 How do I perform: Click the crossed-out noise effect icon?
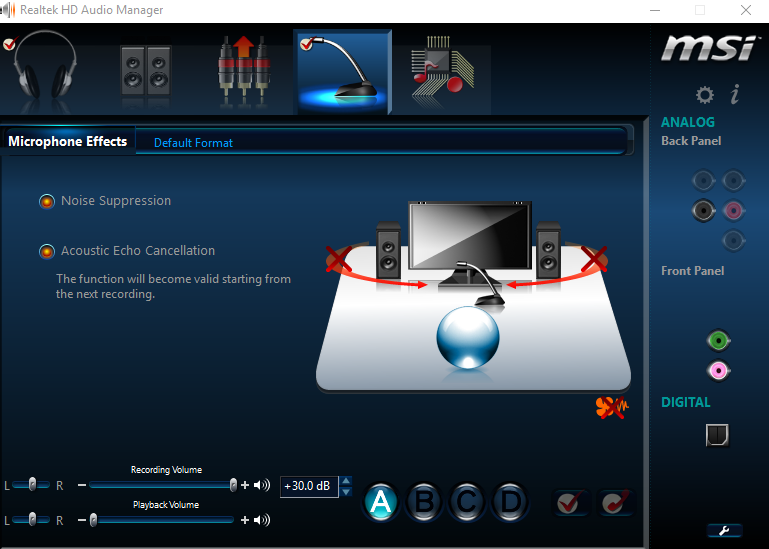[x=612, y=407]
